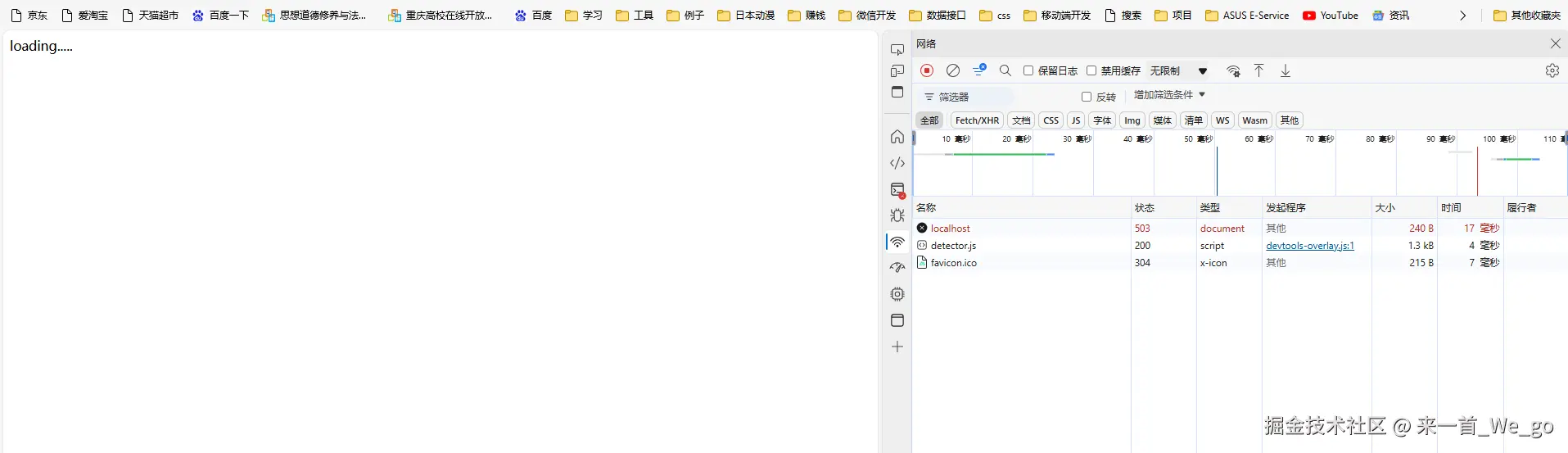Open 百度一下 bookmark

[x=220, y=16]
